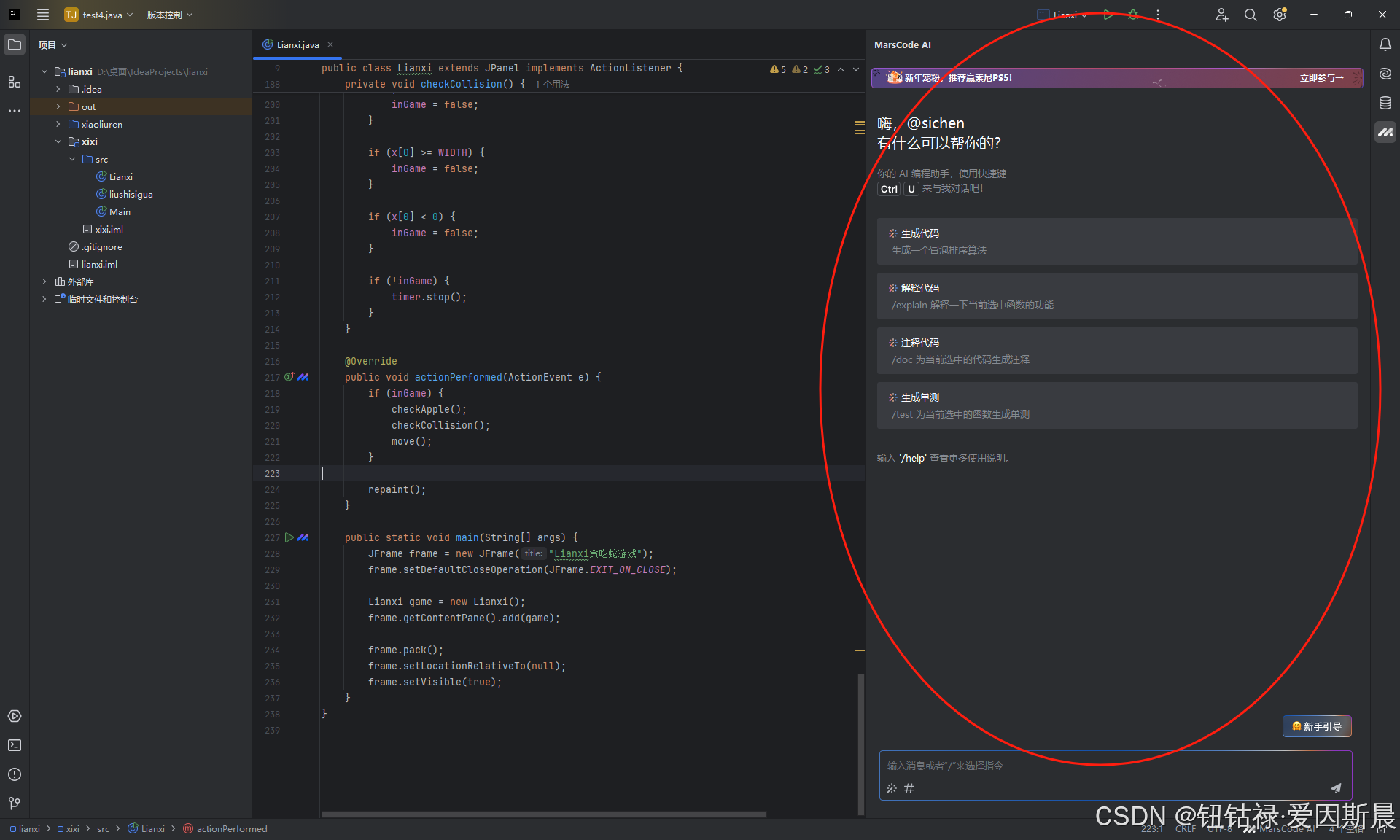The width and height of the screenshot is (1400, 840).
Task: Click the Structure tool window icon
Action: pyautogui.click(x=15, y=82)
